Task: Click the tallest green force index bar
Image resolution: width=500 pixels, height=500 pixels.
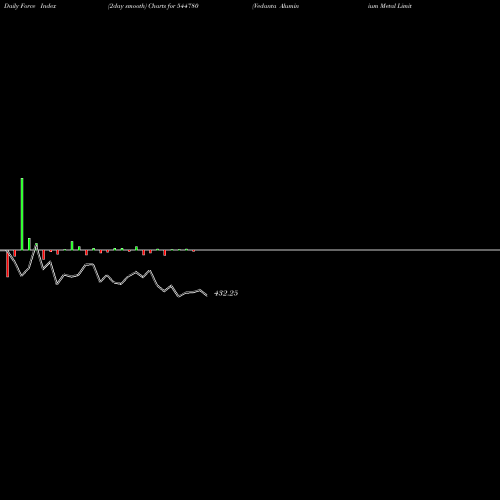Action: click(22, 214)
